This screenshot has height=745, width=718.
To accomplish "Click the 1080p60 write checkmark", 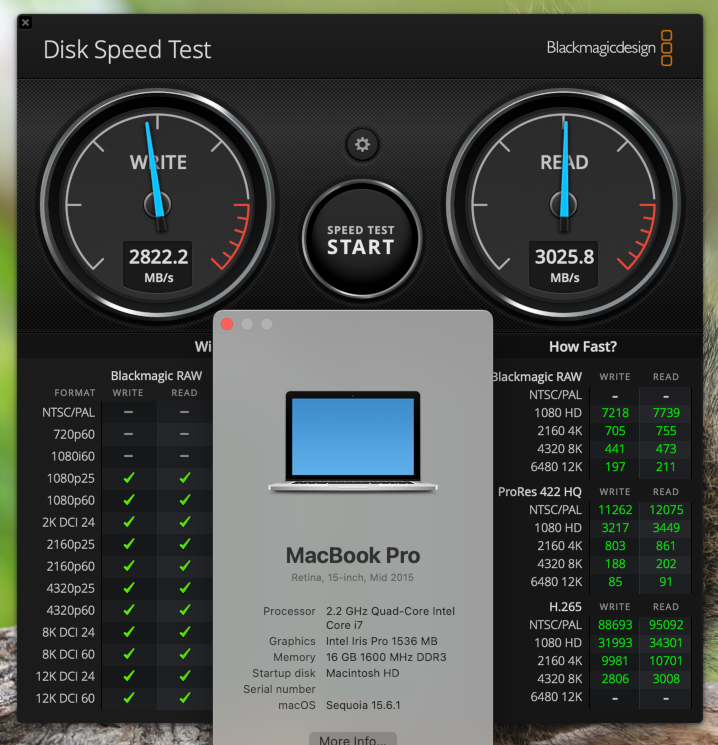I will pos(129,500).
